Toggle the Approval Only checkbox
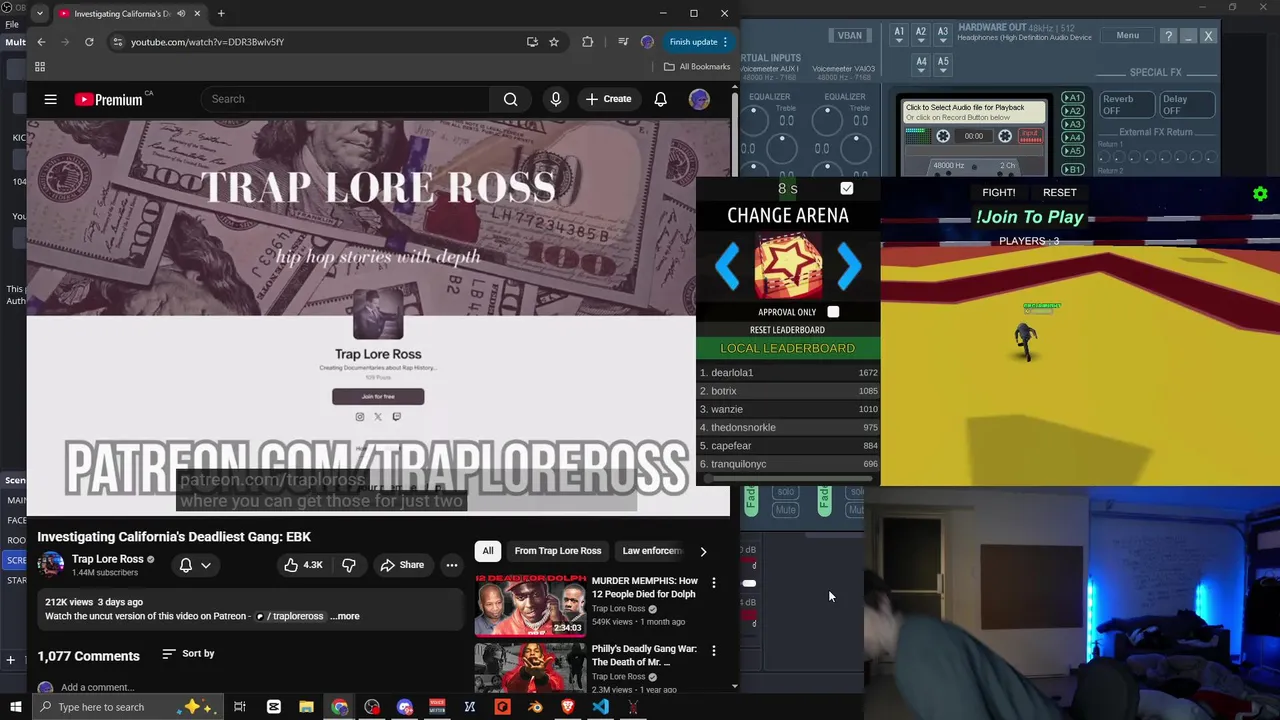 833,312
